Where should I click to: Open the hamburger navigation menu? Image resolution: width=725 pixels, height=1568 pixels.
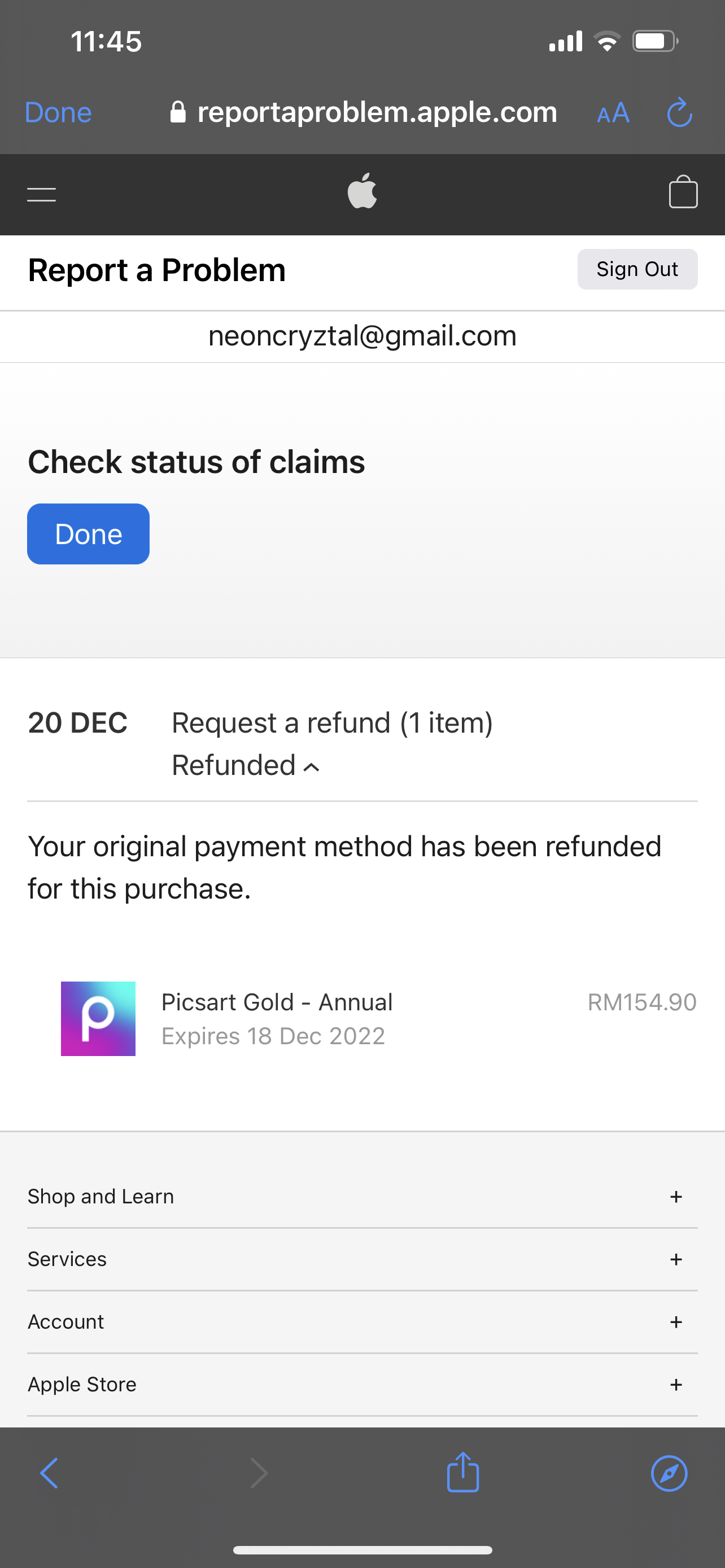tap(41, 194)
